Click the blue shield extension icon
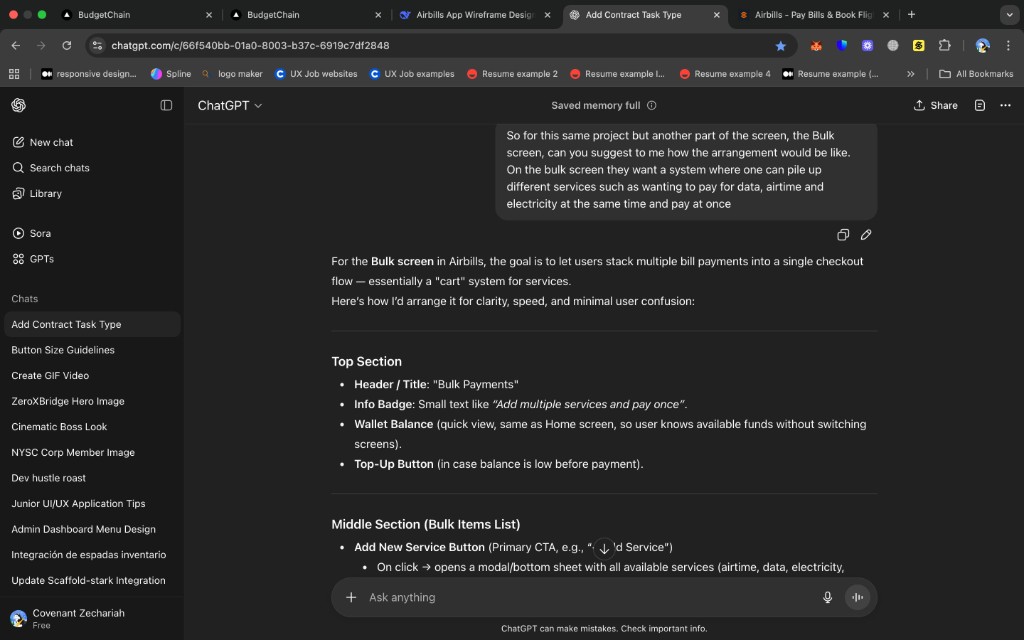Viewport: 1024px width, 640px height. pos(842,45)
